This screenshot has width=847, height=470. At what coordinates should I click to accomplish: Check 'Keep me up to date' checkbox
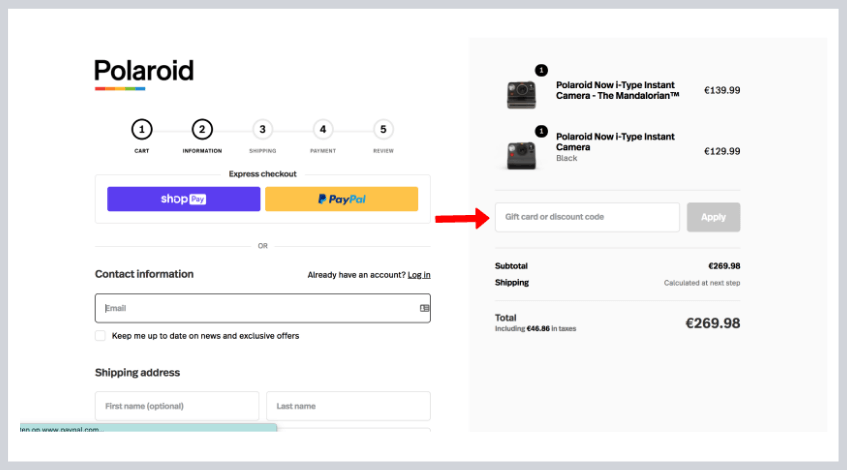point(100,336)
